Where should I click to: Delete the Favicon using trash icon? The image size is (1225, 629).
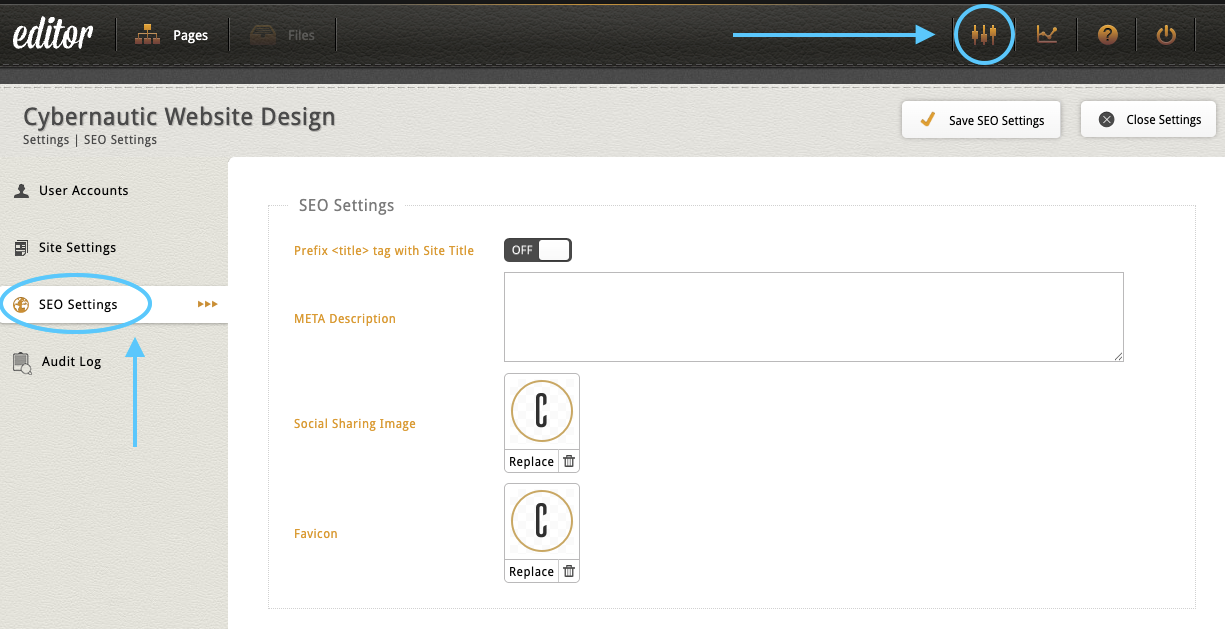(x=569, y=571)
